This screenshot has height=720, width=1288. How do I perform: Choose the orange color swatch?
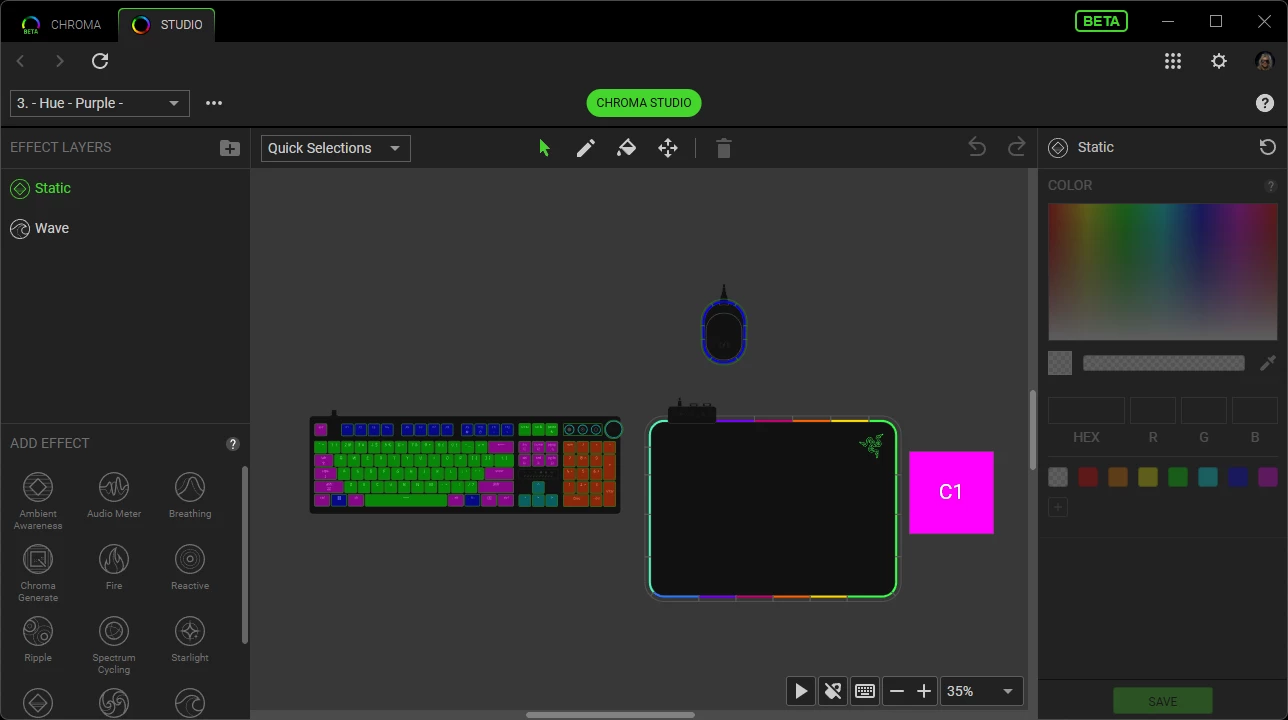coord(1118,477)
